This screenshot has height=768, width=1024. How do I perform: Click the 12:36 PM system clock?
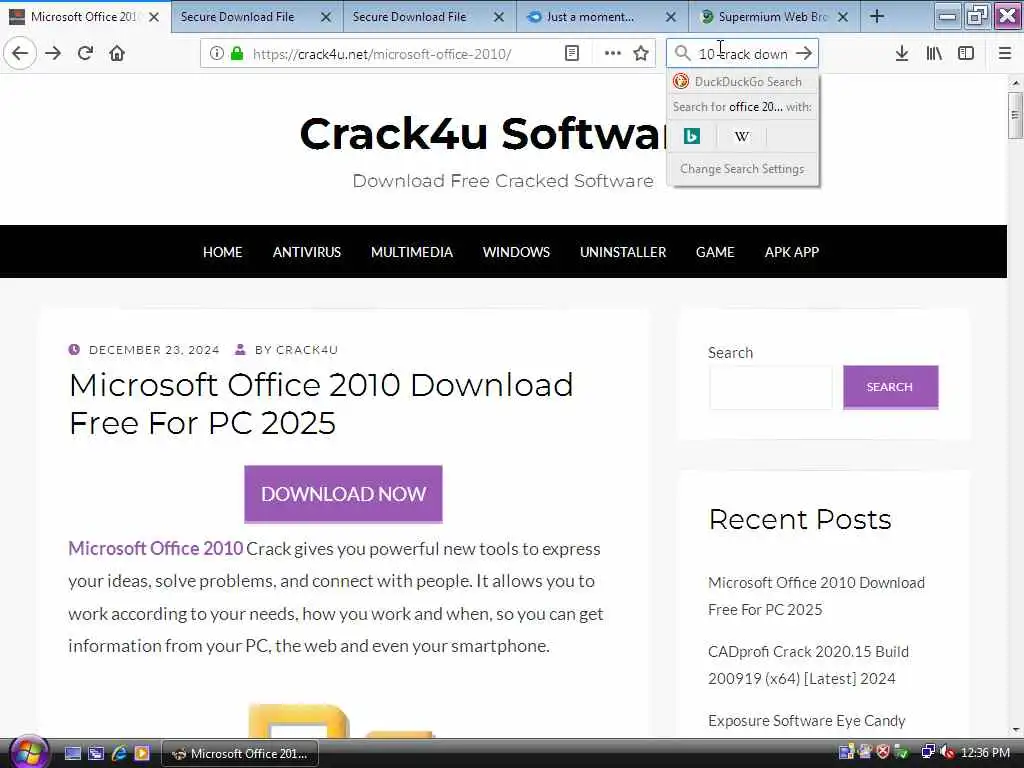click(985, 752)
